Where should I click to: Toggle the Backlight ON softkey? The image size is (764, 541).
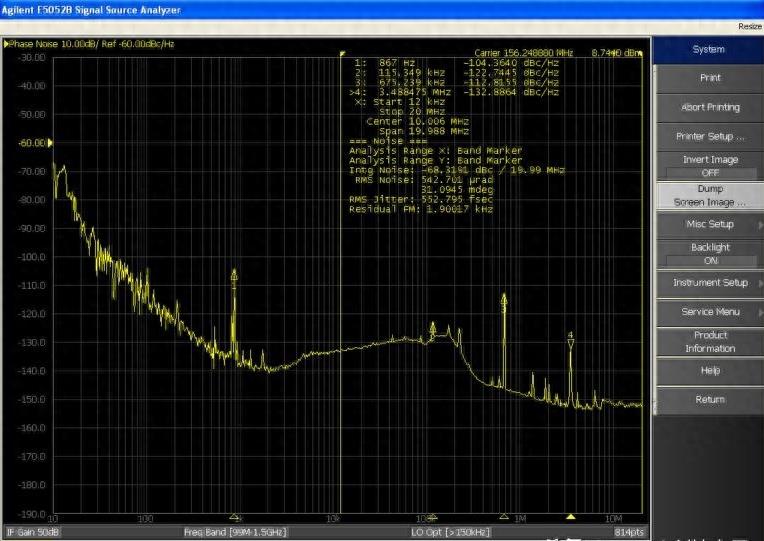point(709,254)
